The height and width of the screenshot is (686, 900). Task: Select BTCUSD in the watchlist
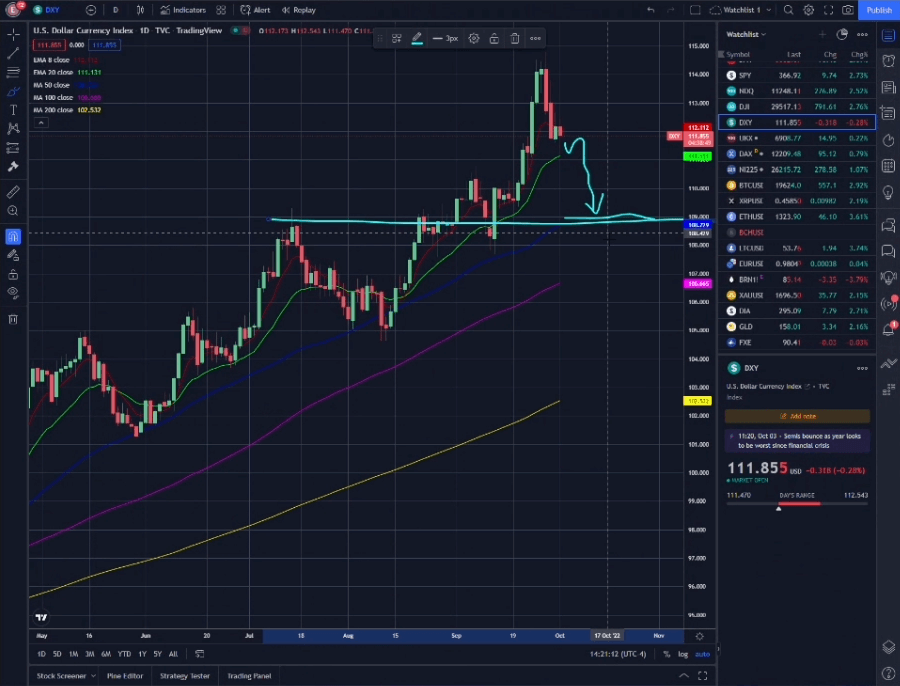(797, 185)
